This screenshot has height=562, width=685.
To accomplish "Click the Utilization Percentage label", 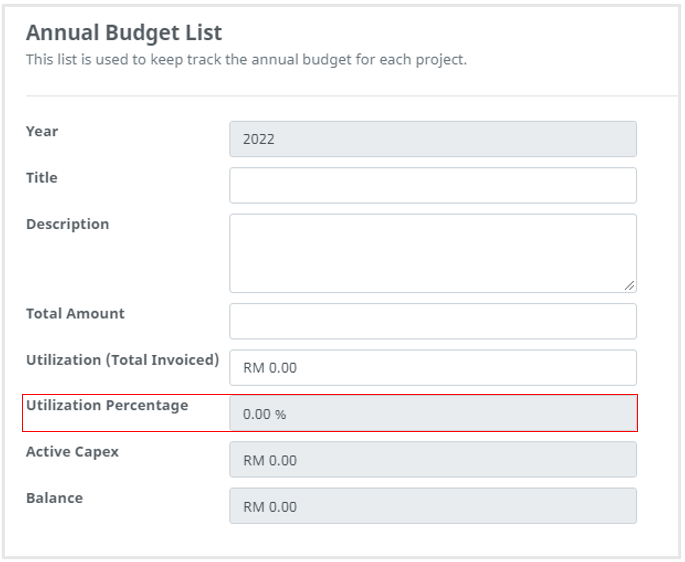I will click(x=107, y=406).
